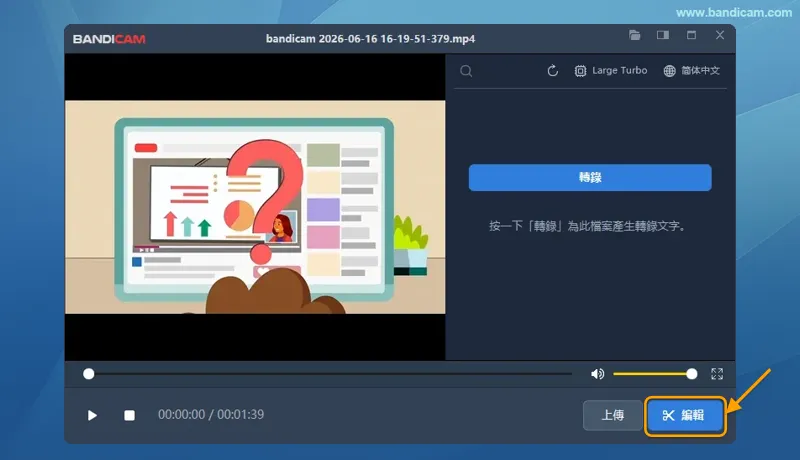Open the 简体中文 language selector
The width and height of the screenshot is (800, 460).
(x=691, y=71)
